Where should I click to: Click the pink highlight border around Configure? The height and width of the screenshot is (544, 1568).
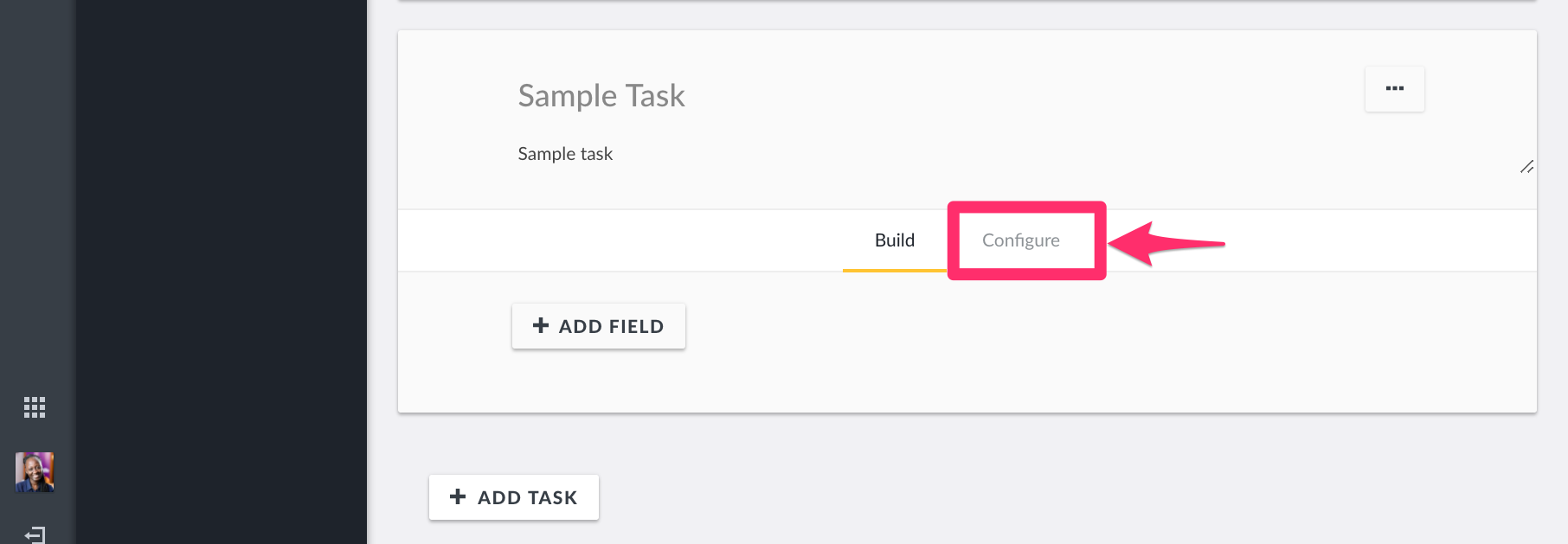pos(1027,207)
